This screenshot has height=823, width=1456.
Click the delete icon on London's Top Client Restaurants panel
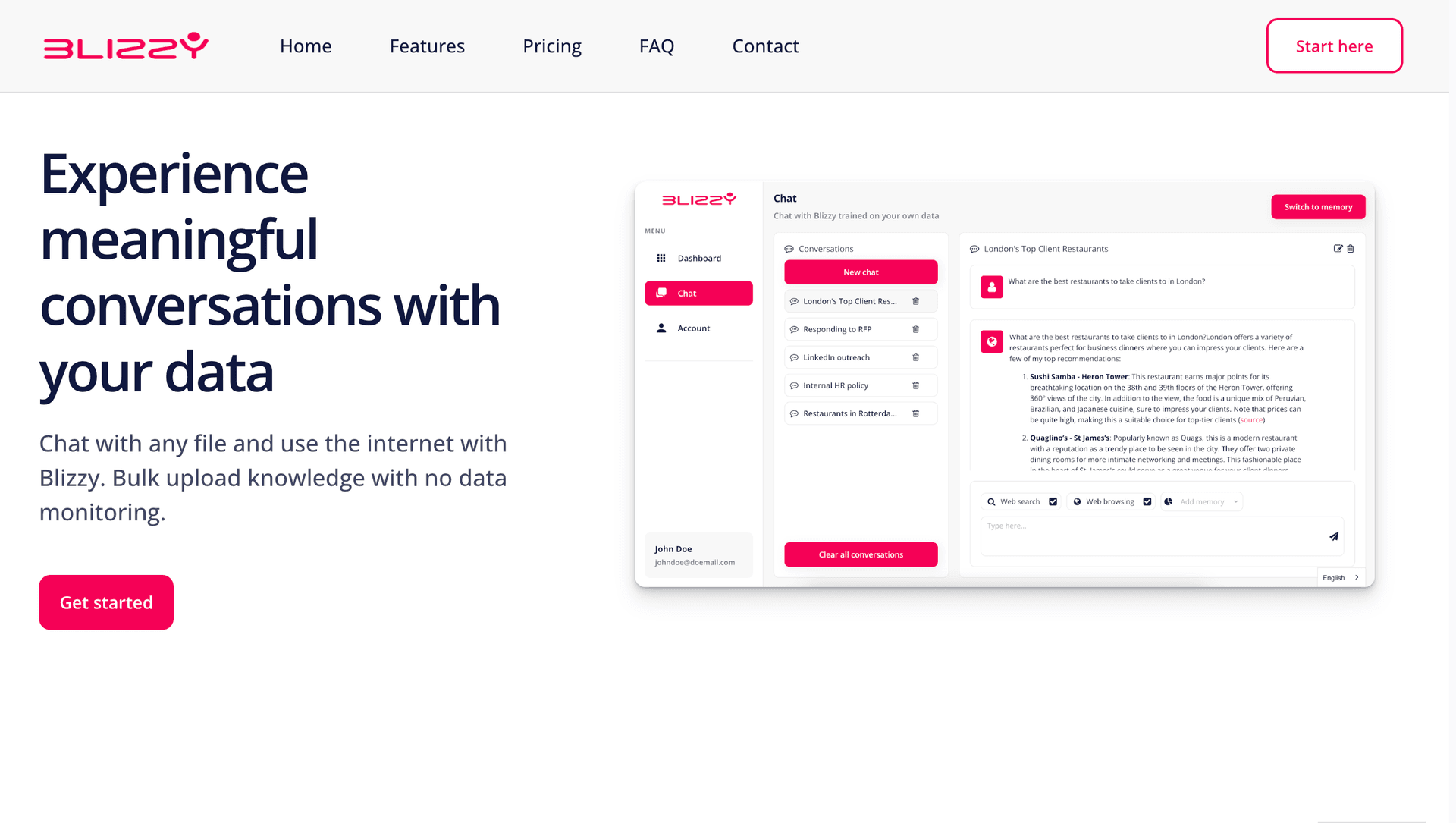point(1351,249)
